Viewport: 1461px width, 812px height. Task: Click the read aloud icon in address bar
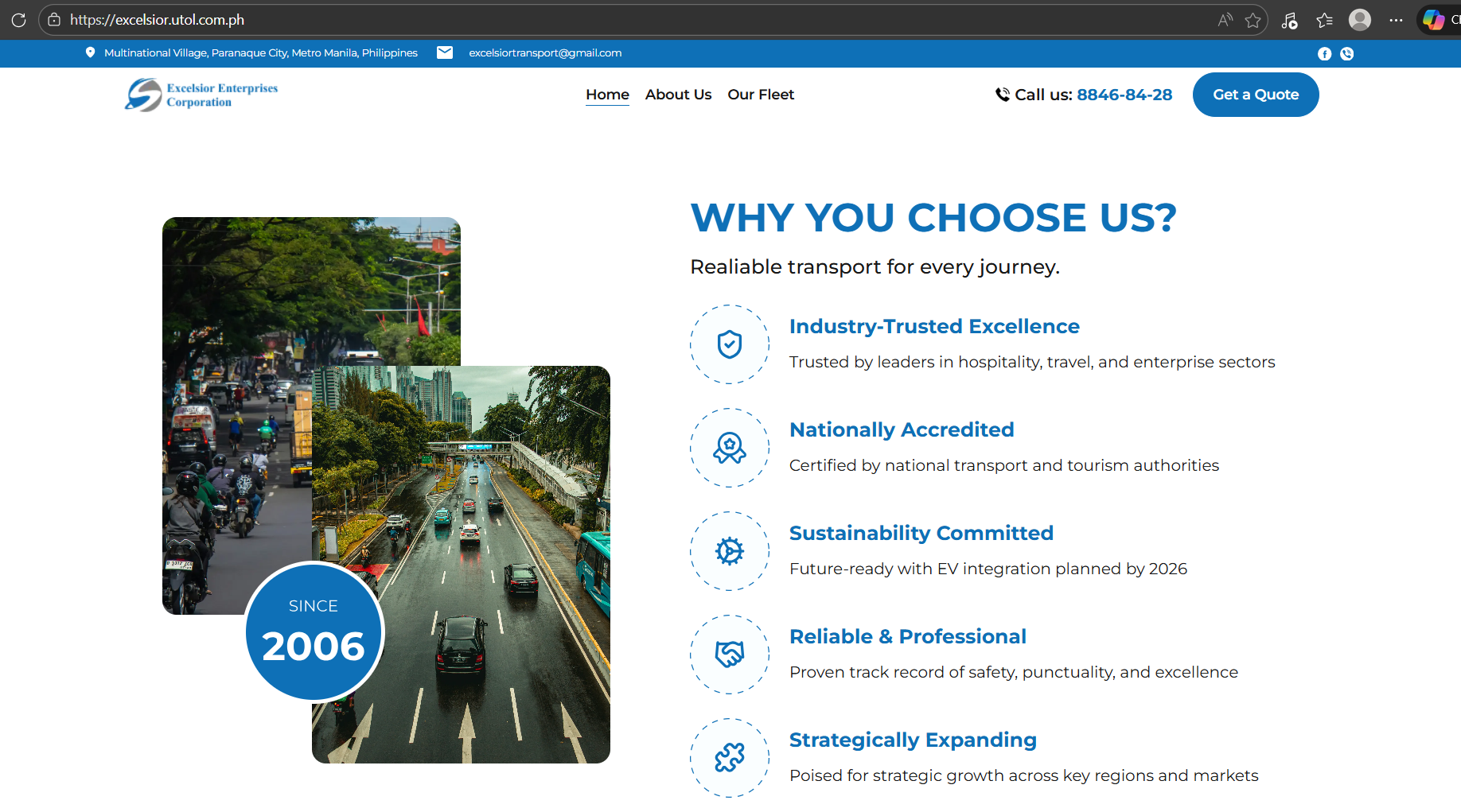pos(1225,20)
